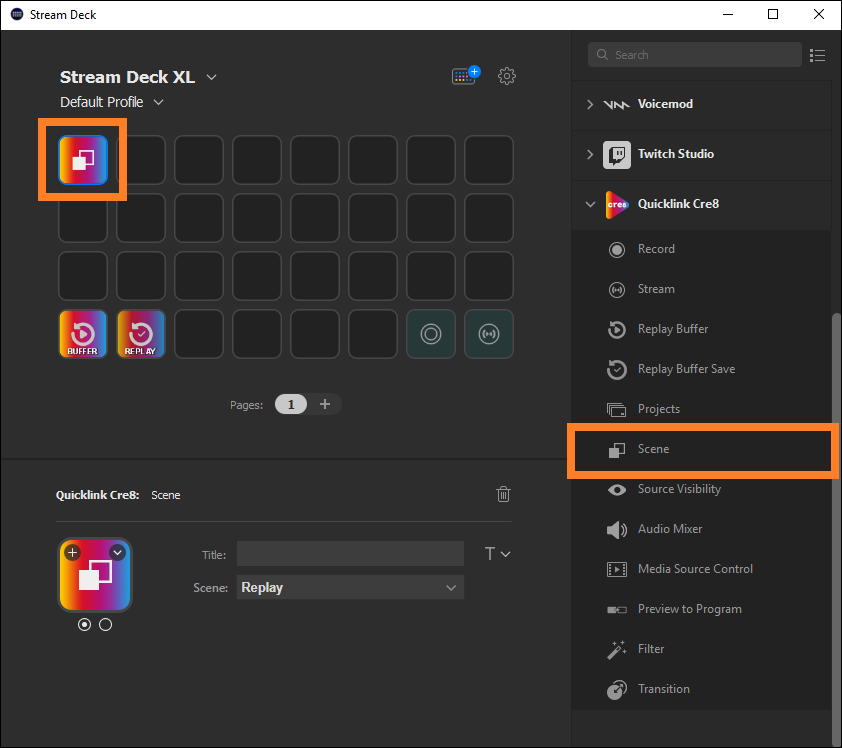Expand the Voicemod category
Screen dimensions: 842x748
tap(590, 104)
